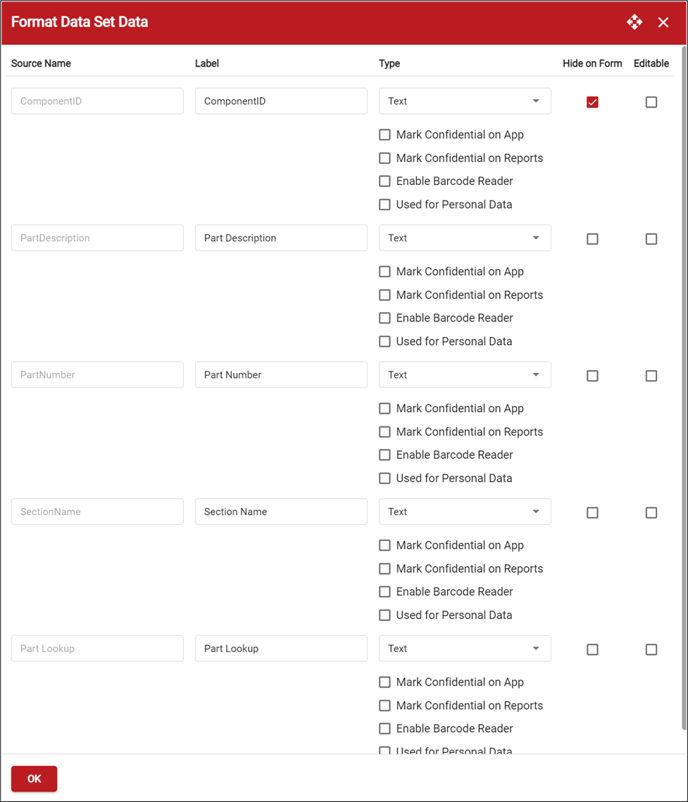Check Hide on Form for SectionName
Screen dimensions: 688x802
coord(592,513)
